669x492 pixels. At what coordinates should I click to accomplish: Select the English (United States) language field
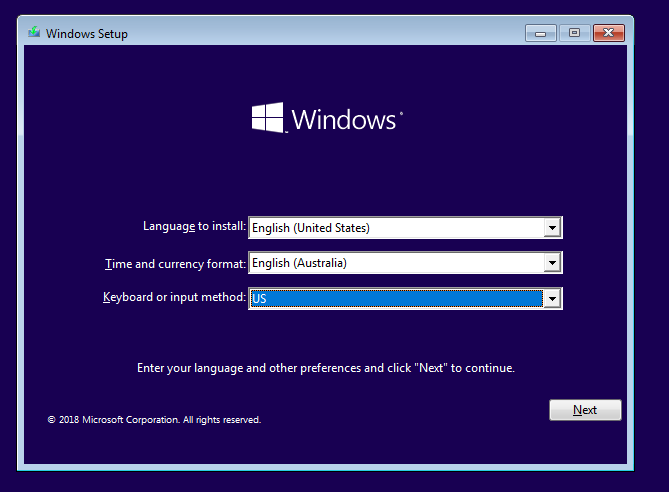[x=405, y=228]
